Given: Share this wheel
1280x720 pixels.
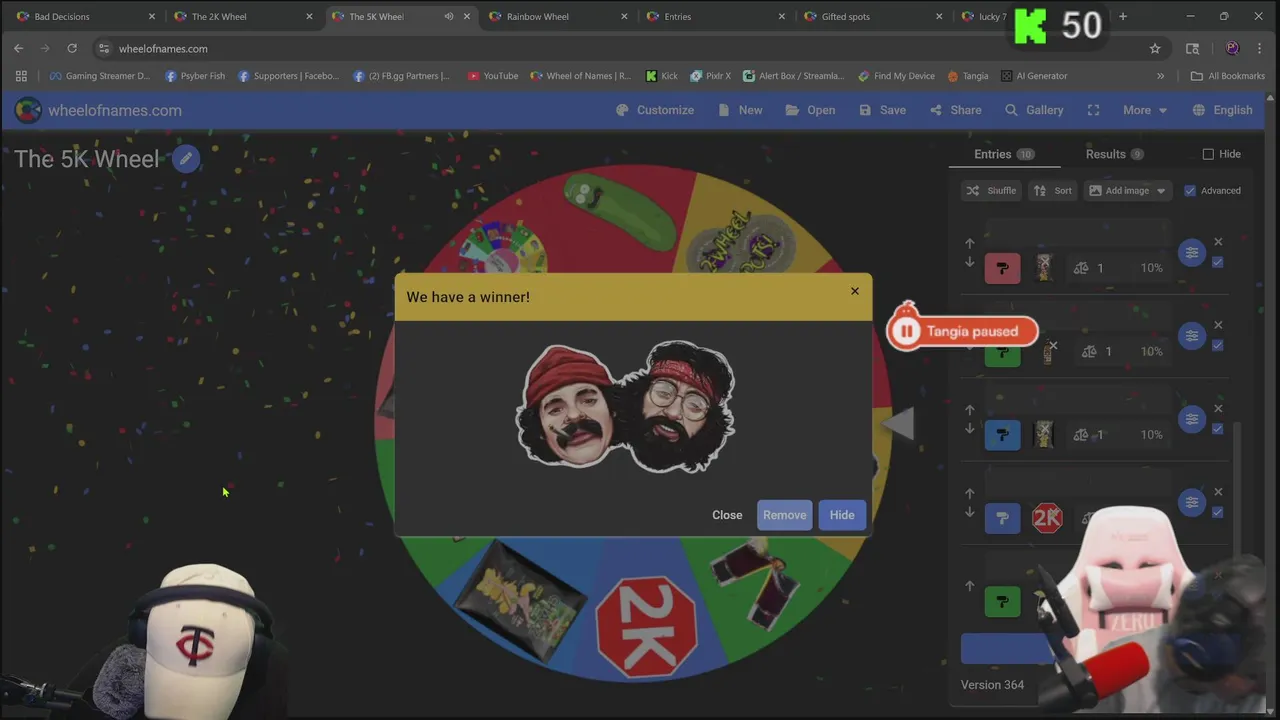Looking at the screenshot, I should (x=955, y=110).
